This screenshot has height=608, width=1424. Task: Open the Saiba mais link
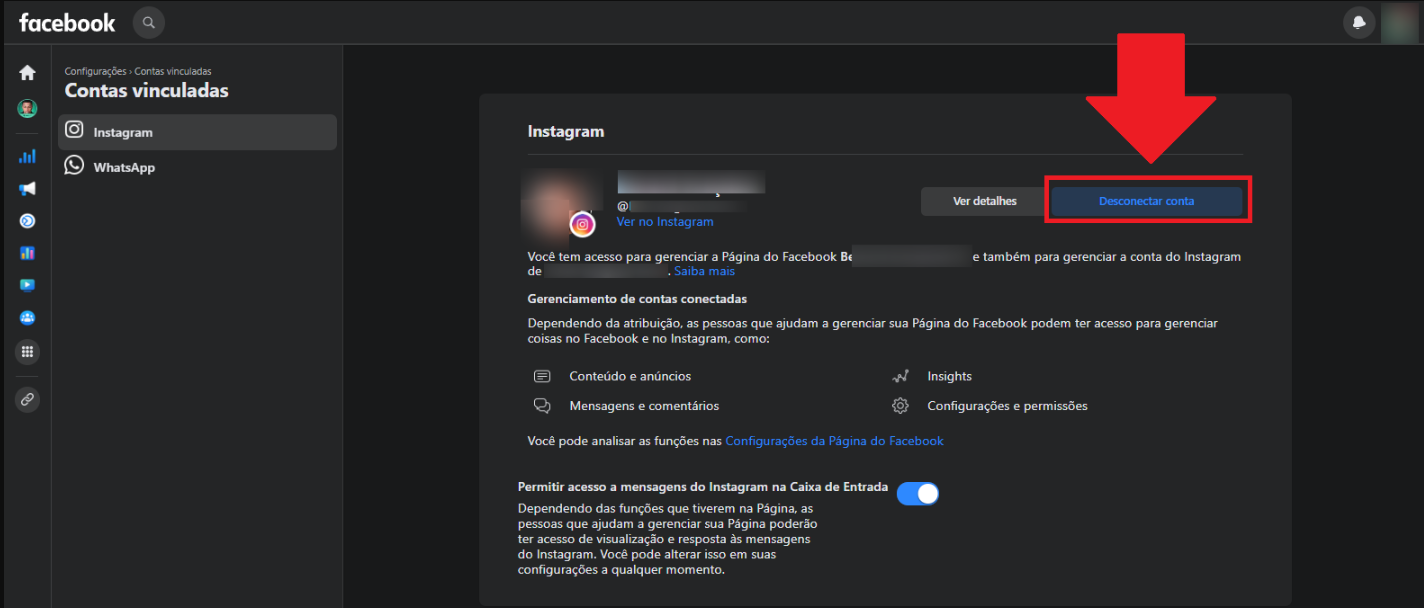point(704,271)
